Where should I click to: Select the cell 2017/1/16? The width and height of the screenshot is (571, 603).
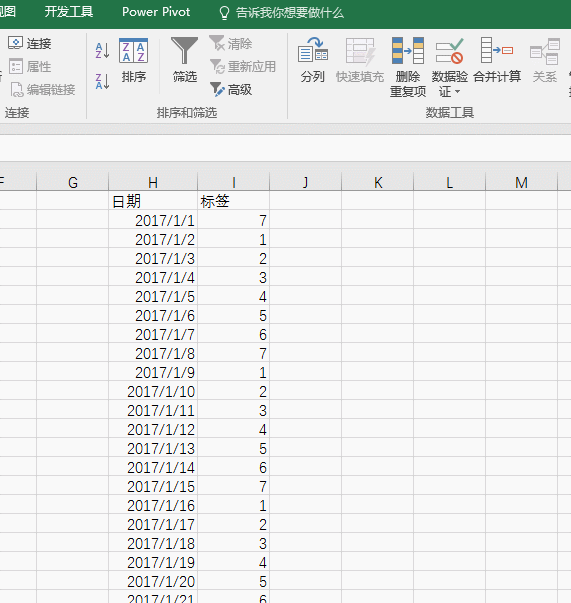click(153, 505)
